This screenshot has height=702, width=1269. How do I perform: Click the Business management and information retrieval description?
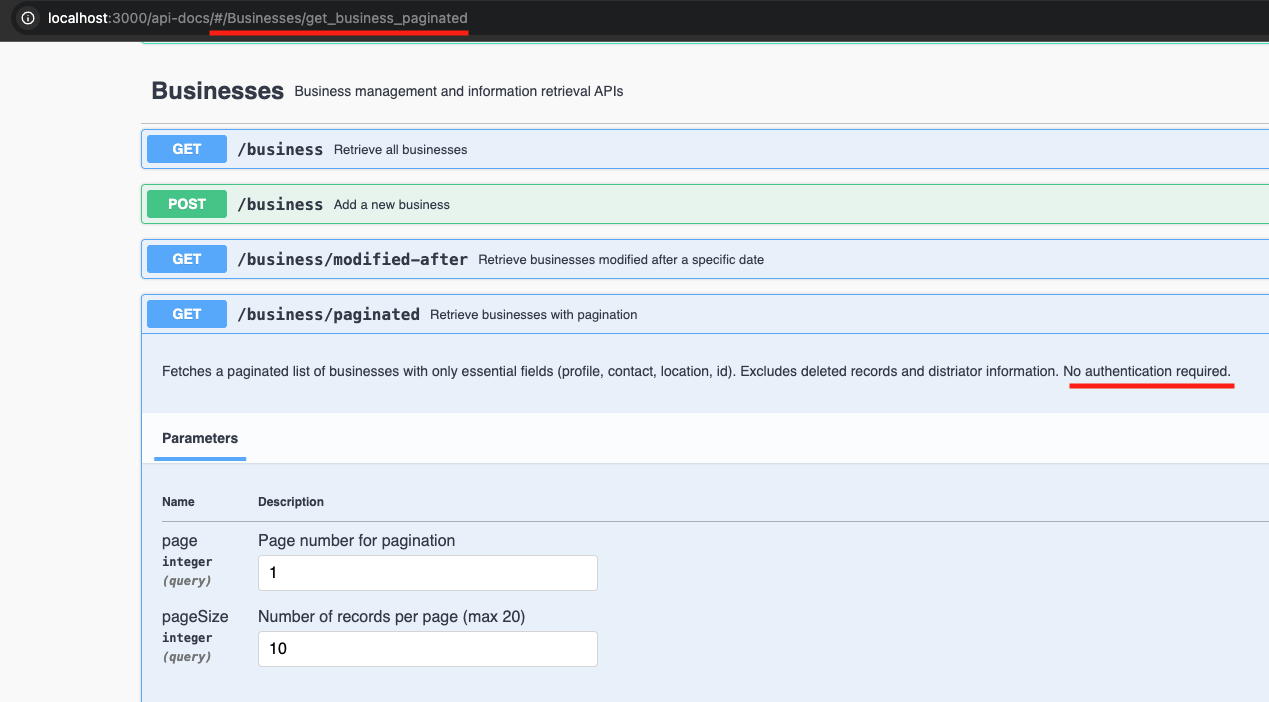(x=458, y=91)
